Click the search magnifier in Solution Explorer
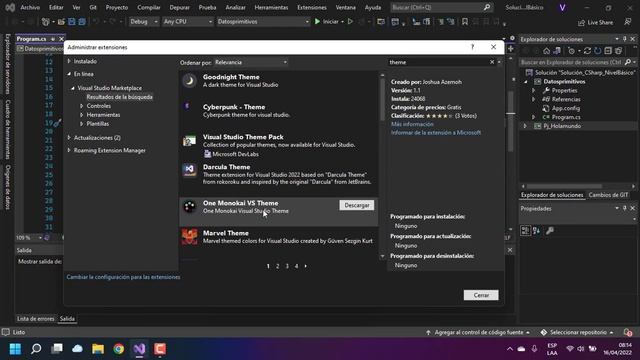Viewport: 640px width, 360px height. [628, 62]
